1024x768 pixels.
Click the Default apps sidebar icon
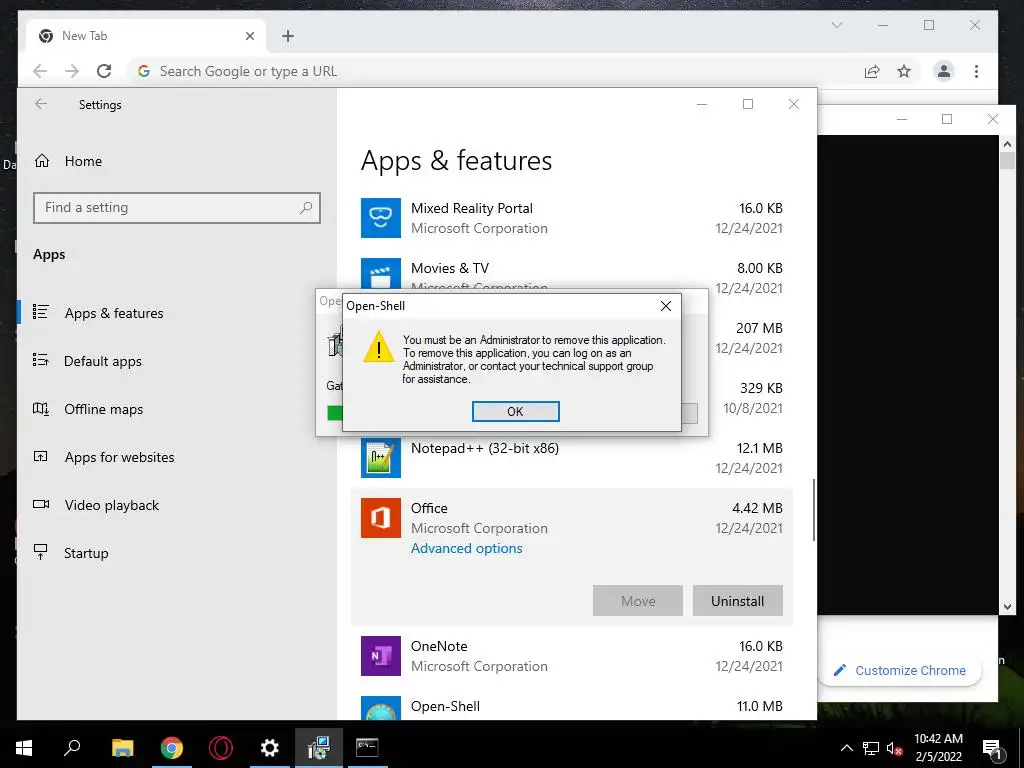(x=41, y=360)
